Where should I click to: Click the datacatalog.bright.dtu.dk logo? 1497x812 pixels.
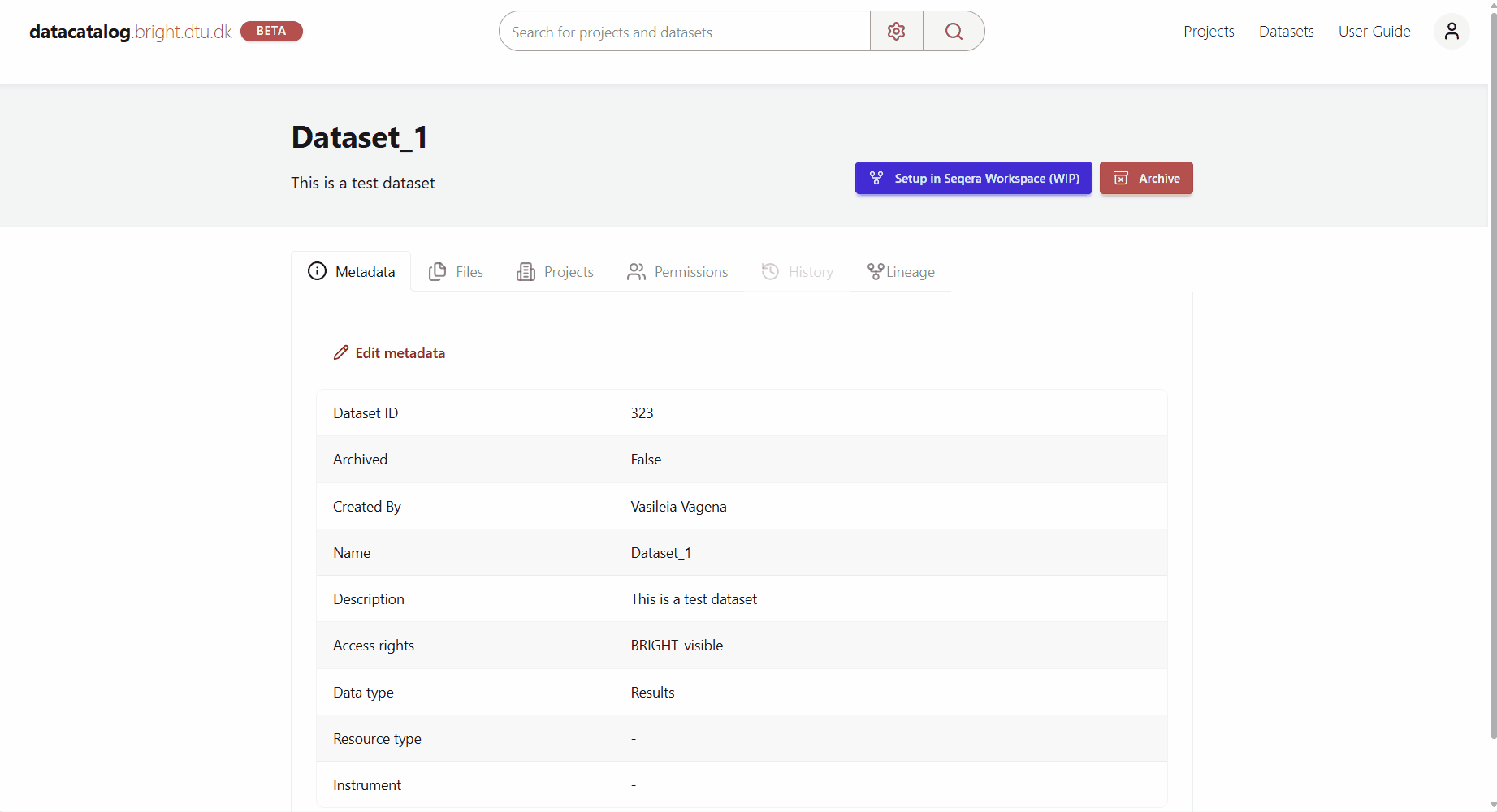point(130,32)
